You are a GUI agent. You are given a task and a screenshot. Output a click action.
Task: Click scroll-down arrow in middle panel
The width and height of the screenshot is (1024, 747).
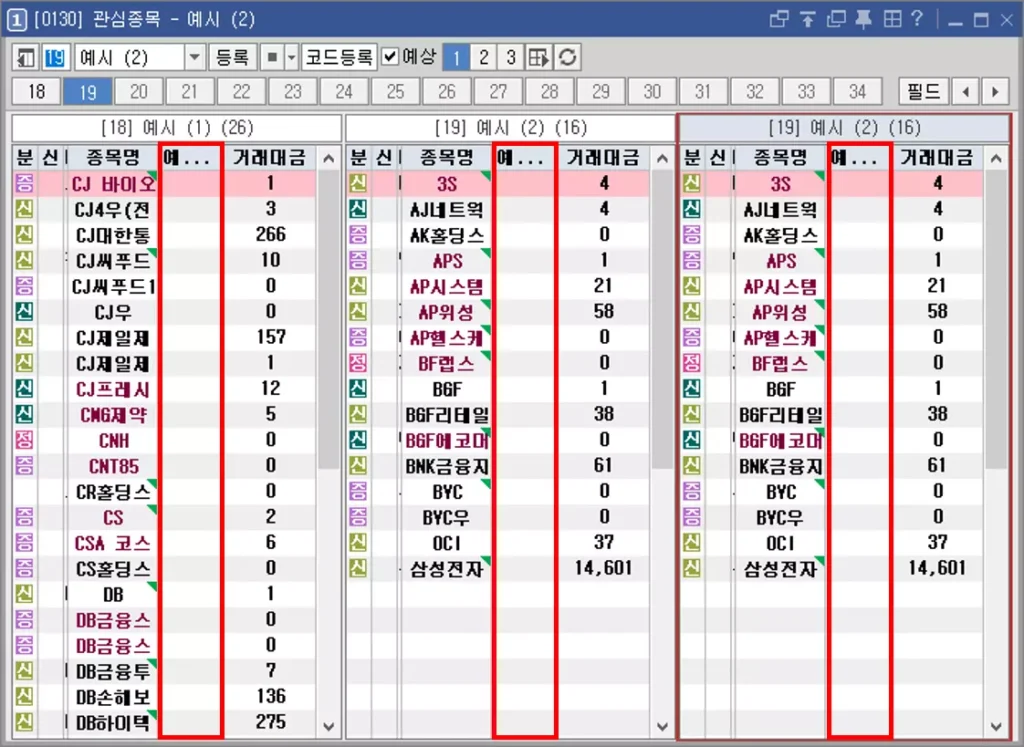(x=662, y=726)
